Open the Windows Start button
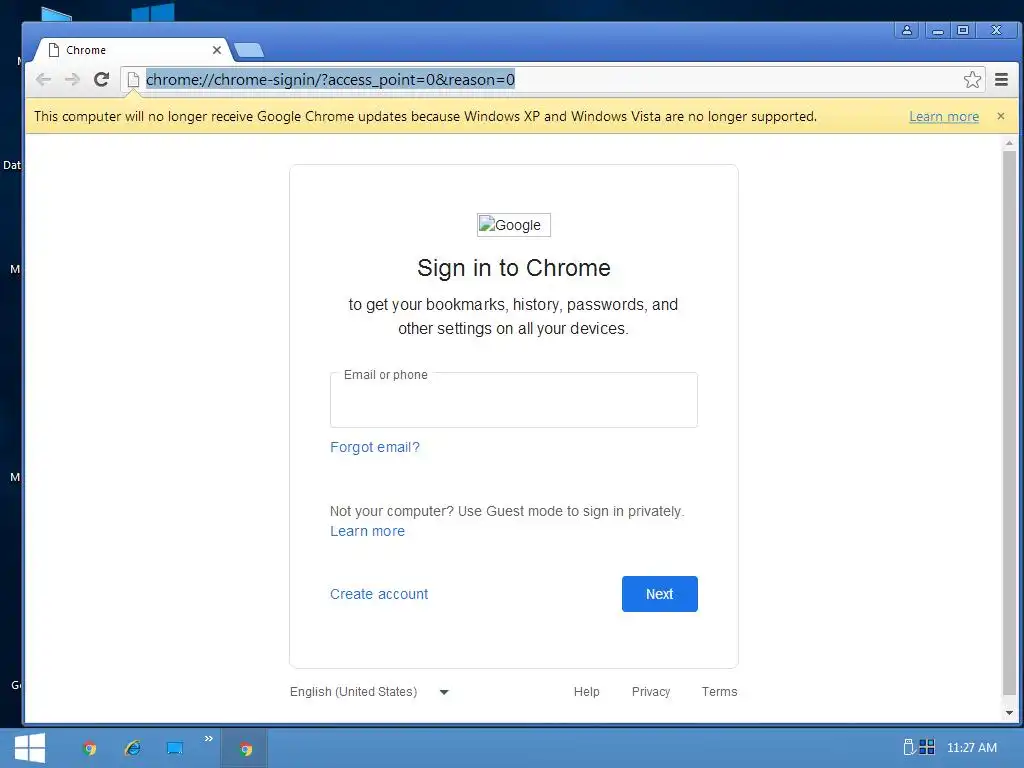This screenshot has height=768, width=1024. (30, 748)
